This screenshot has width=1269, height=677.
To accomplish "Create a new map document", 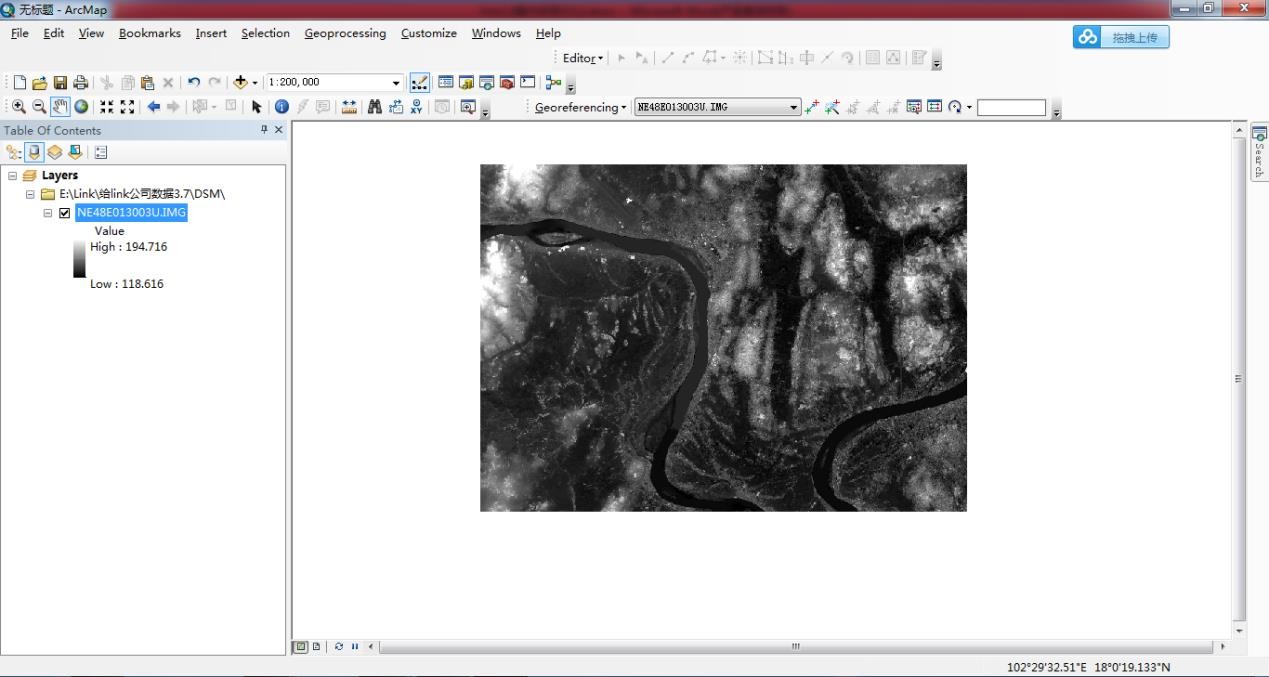I will (20, 83).
